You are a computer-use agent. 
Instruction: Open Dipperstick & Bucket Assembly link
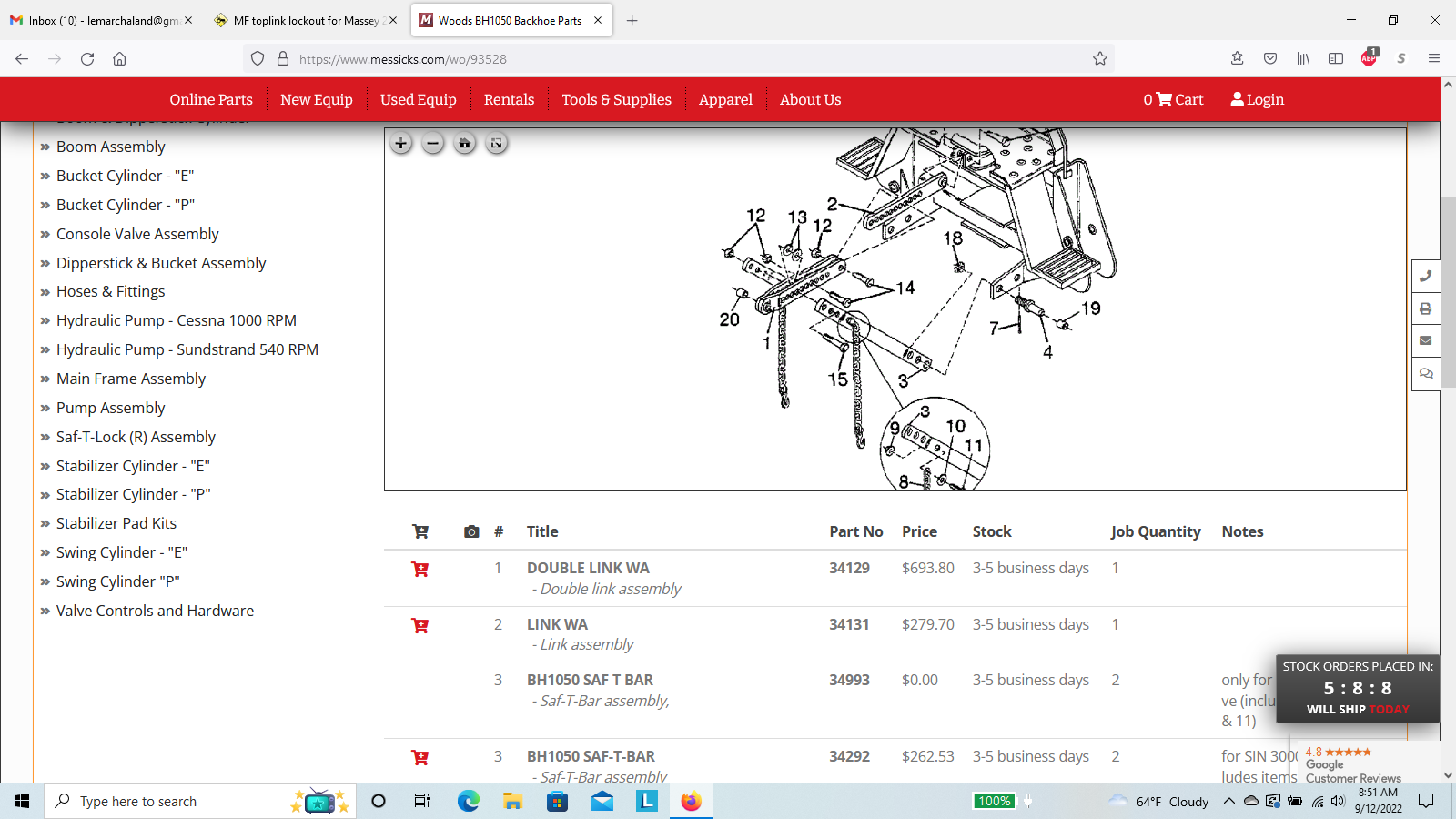click(161, 263)
